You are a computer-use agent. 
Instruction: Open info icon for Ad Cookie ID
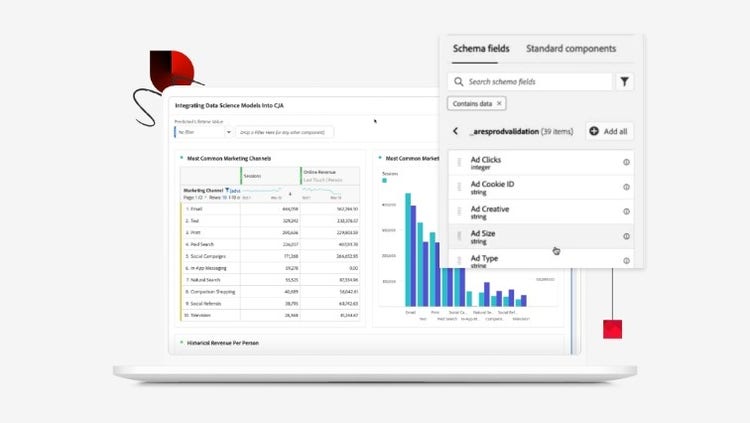627,187
